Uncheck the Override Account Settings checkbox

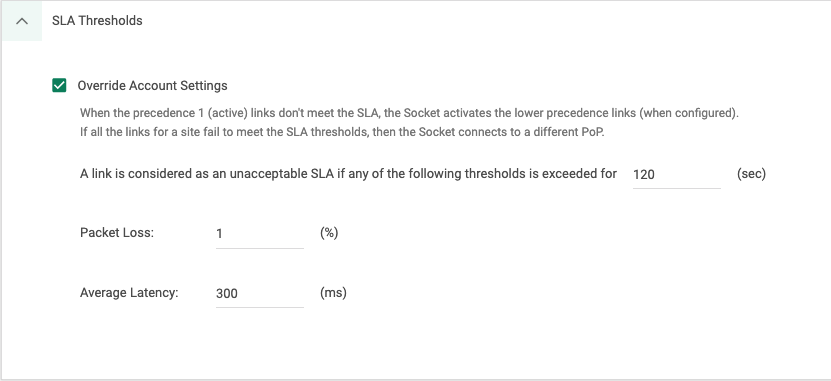click(59, 85)
